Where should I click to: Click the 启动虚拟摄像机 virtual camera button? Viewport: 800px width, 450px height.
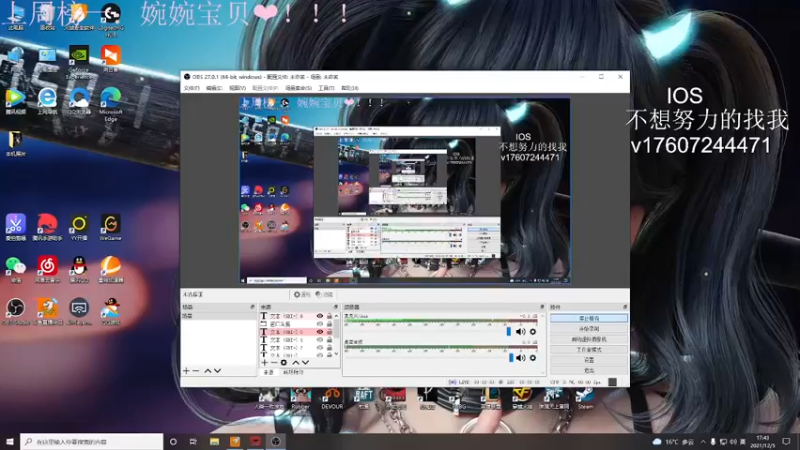tap(589, 339)
